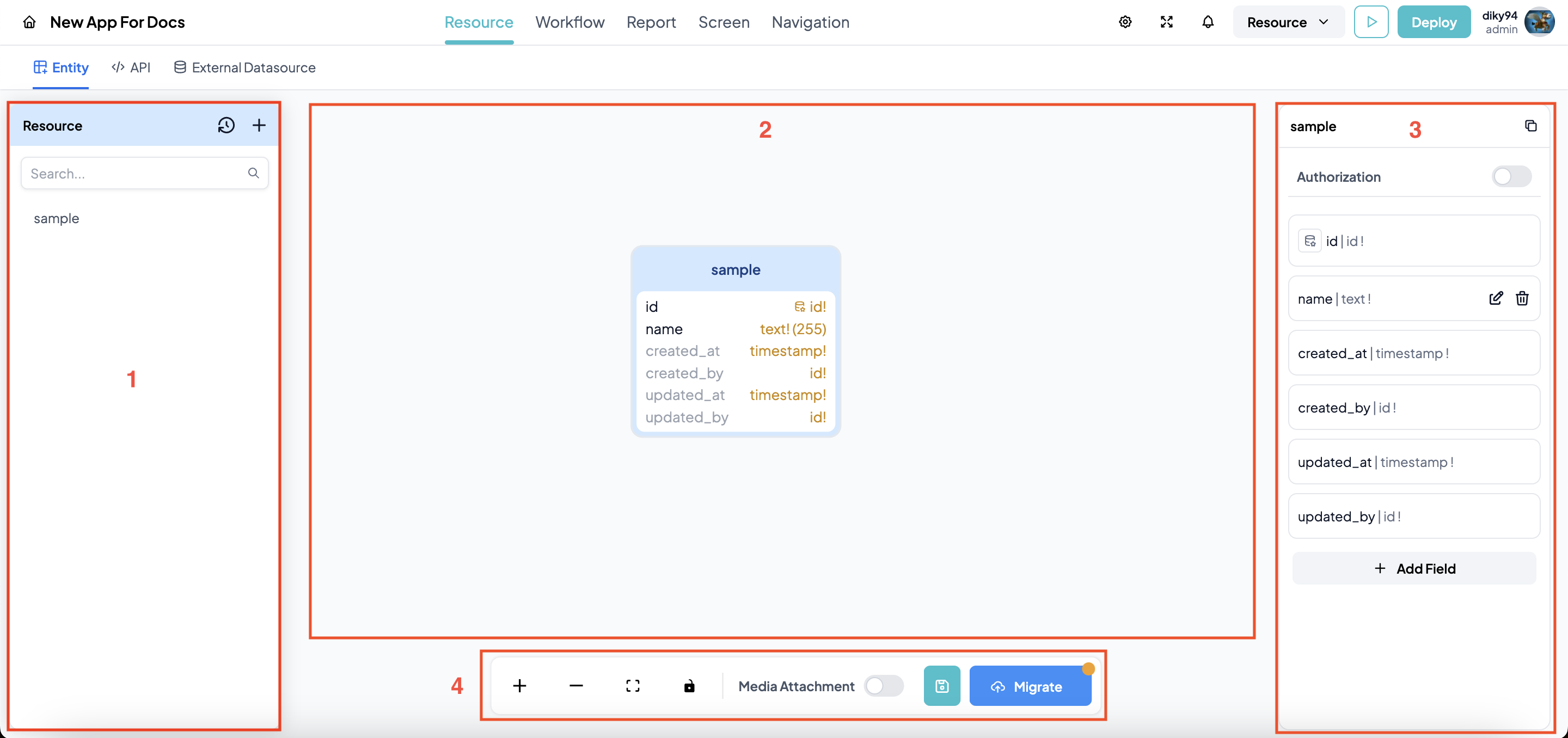Click the add new Resource icon

258,125
